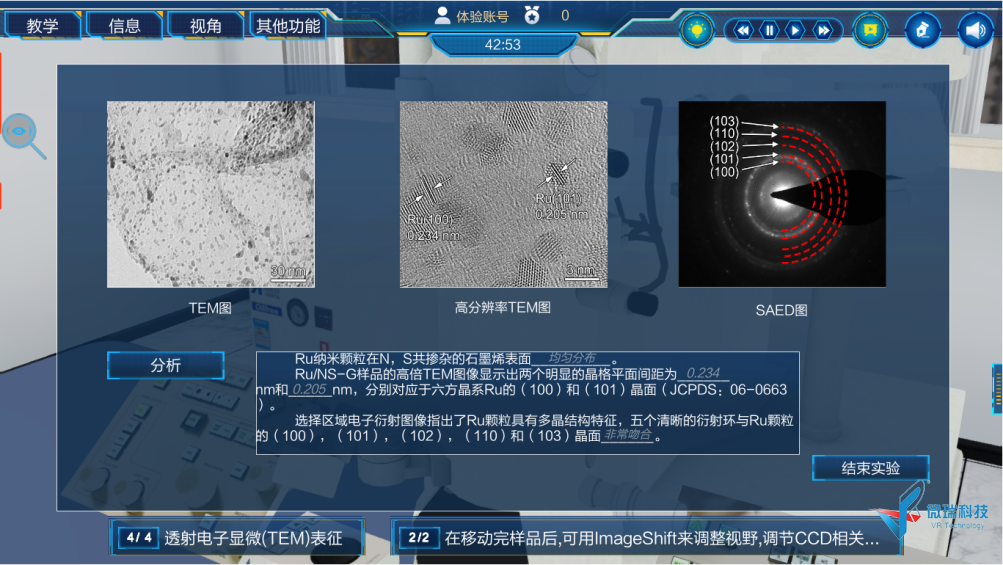
Task: Click the 0.205 blank field
Action: [x=310, y=389]
